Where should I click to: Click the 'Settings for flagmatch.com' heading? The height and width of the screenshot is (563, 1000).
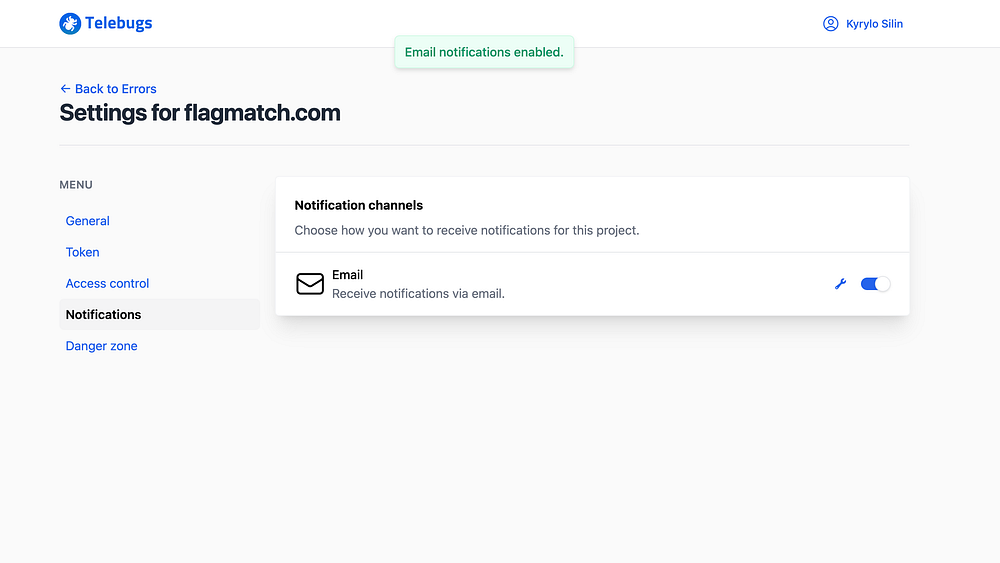coord(200,113)
